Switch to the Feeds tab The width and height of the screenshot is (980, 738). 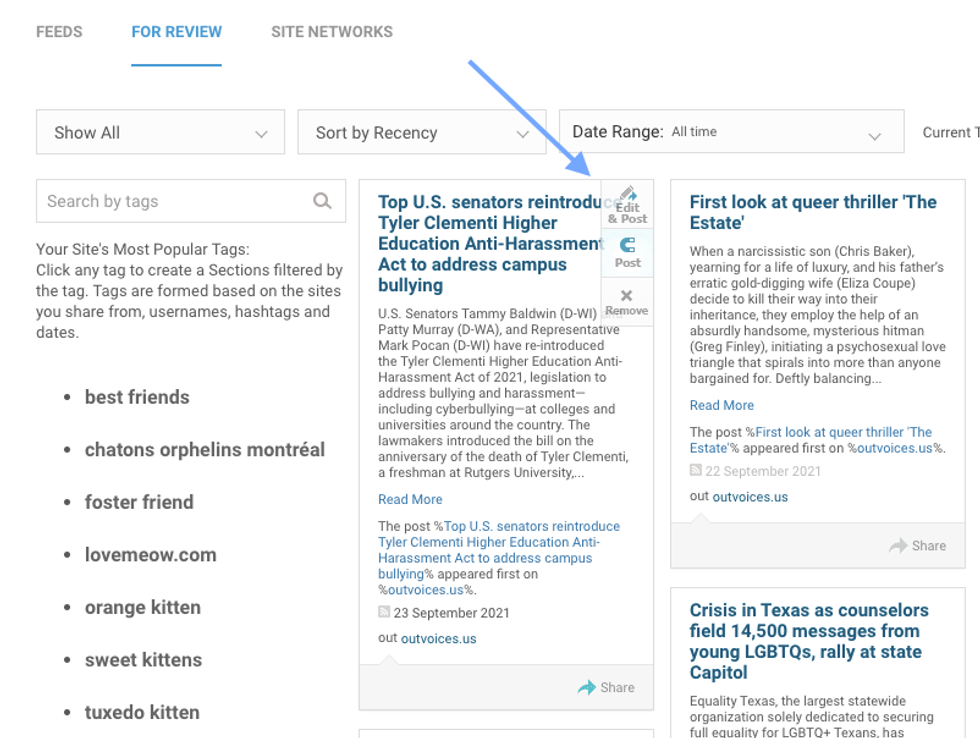pyautogui.click(x=59, y=32)
